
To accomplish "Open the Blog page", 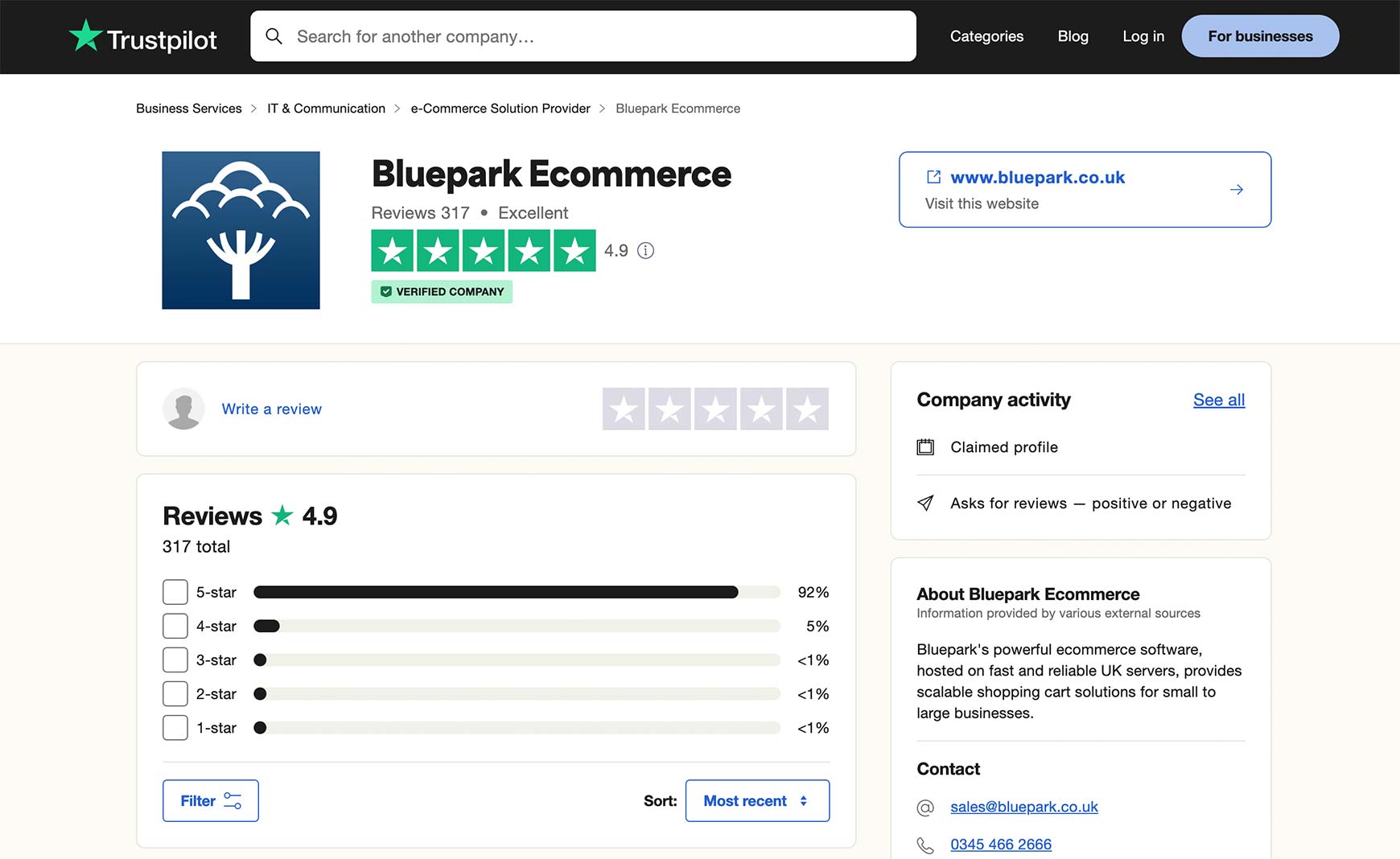I will click(1073, 36).
